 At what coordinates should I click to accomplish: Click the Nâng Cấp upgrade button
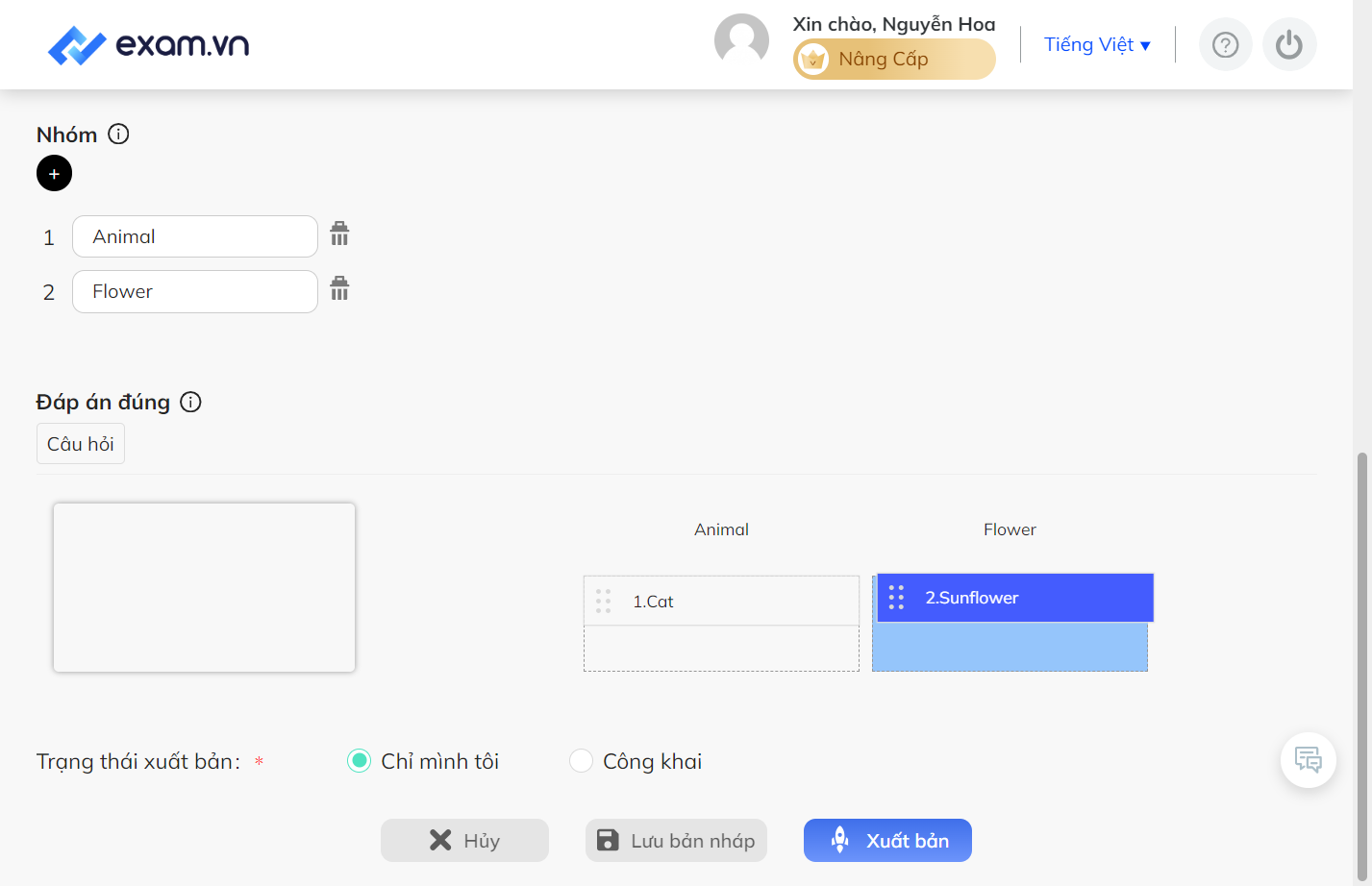pyautogui.click(x=894, y=59)
